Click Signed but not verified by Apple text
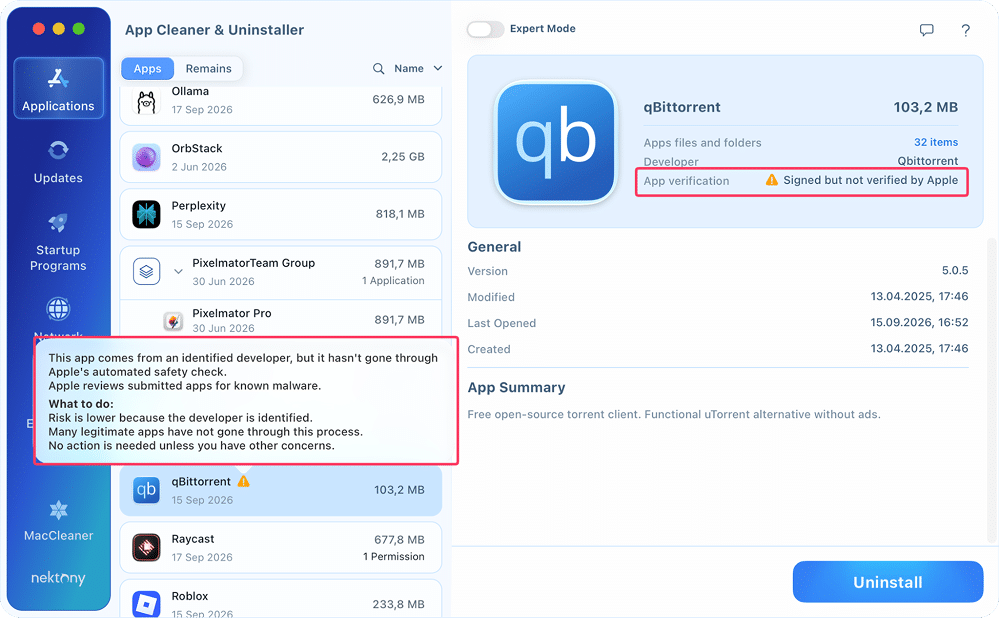Viewport: 999px width, 618px height. pyautogui.click(x=870, y=180)
